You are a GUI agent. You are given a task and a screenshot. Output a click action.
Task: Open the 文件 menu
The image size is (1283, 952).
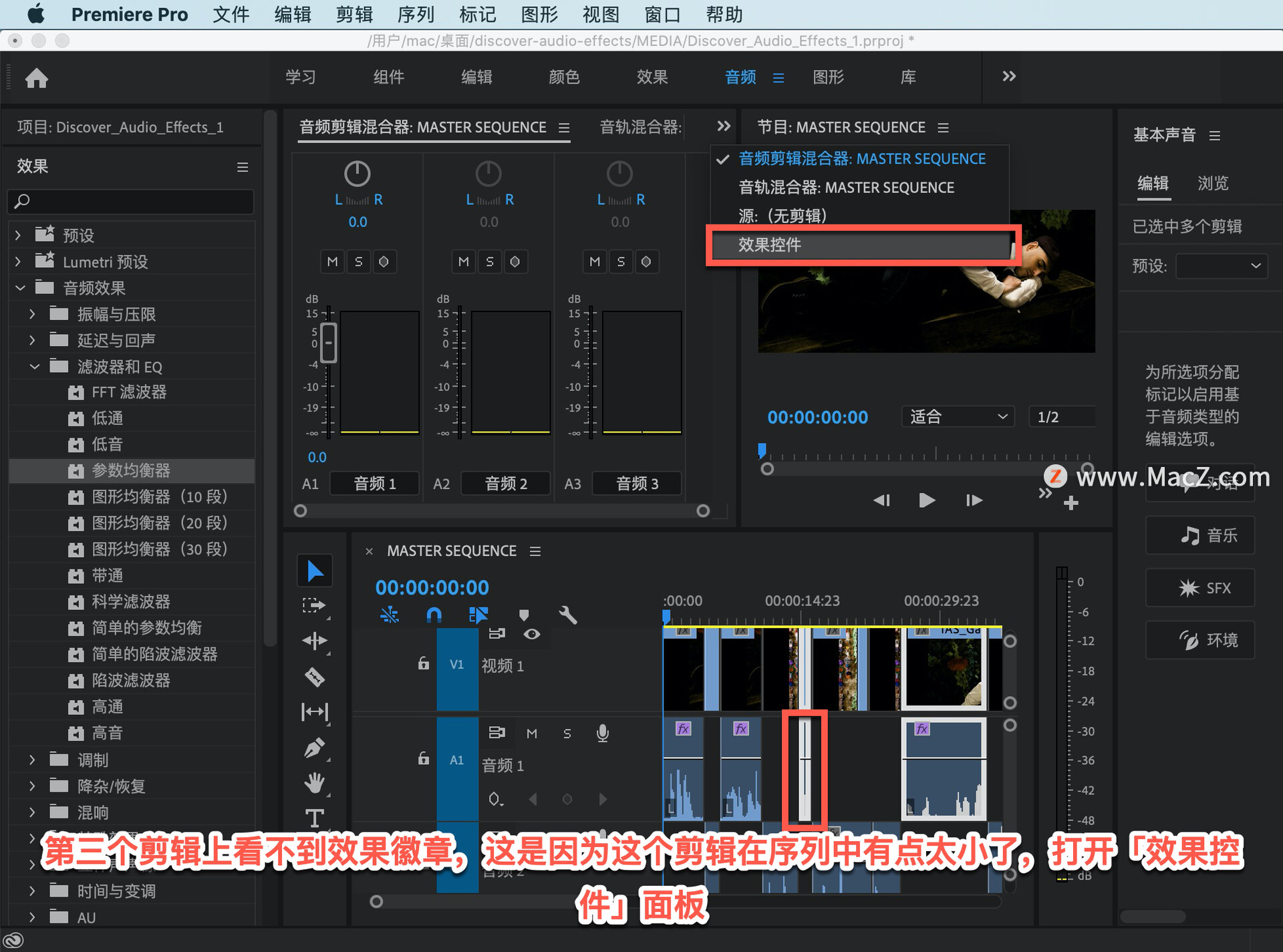[x=231, y=14]
